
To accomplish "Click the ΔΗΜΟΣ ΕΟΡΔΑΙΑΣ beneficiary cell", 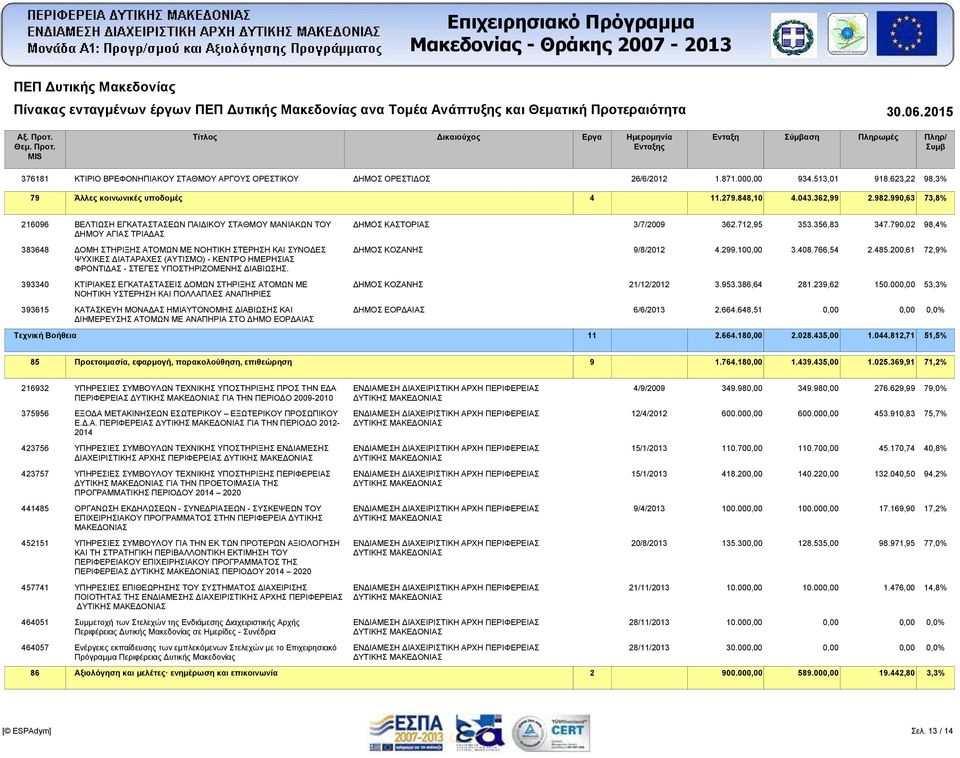I will [x=389, y=310].
